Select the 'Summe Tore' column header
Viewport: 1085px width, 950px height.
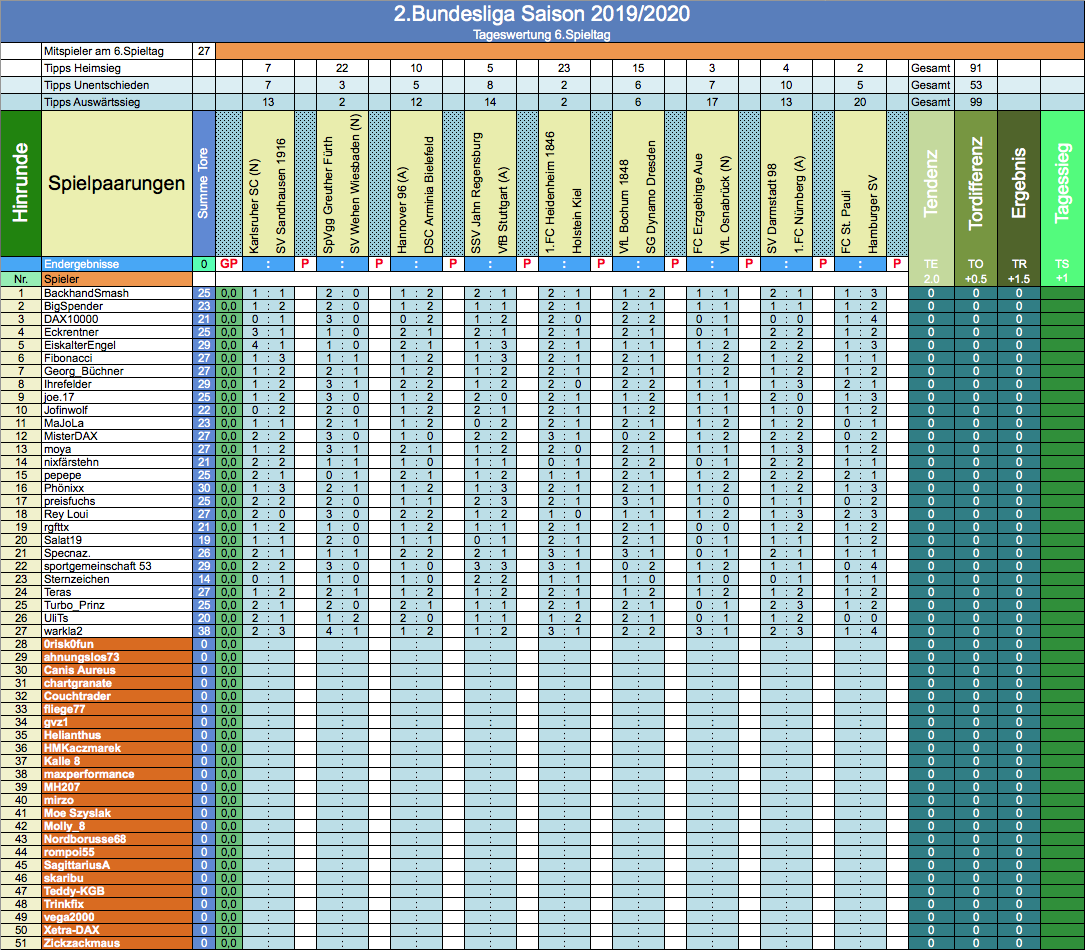click(203, 183)
